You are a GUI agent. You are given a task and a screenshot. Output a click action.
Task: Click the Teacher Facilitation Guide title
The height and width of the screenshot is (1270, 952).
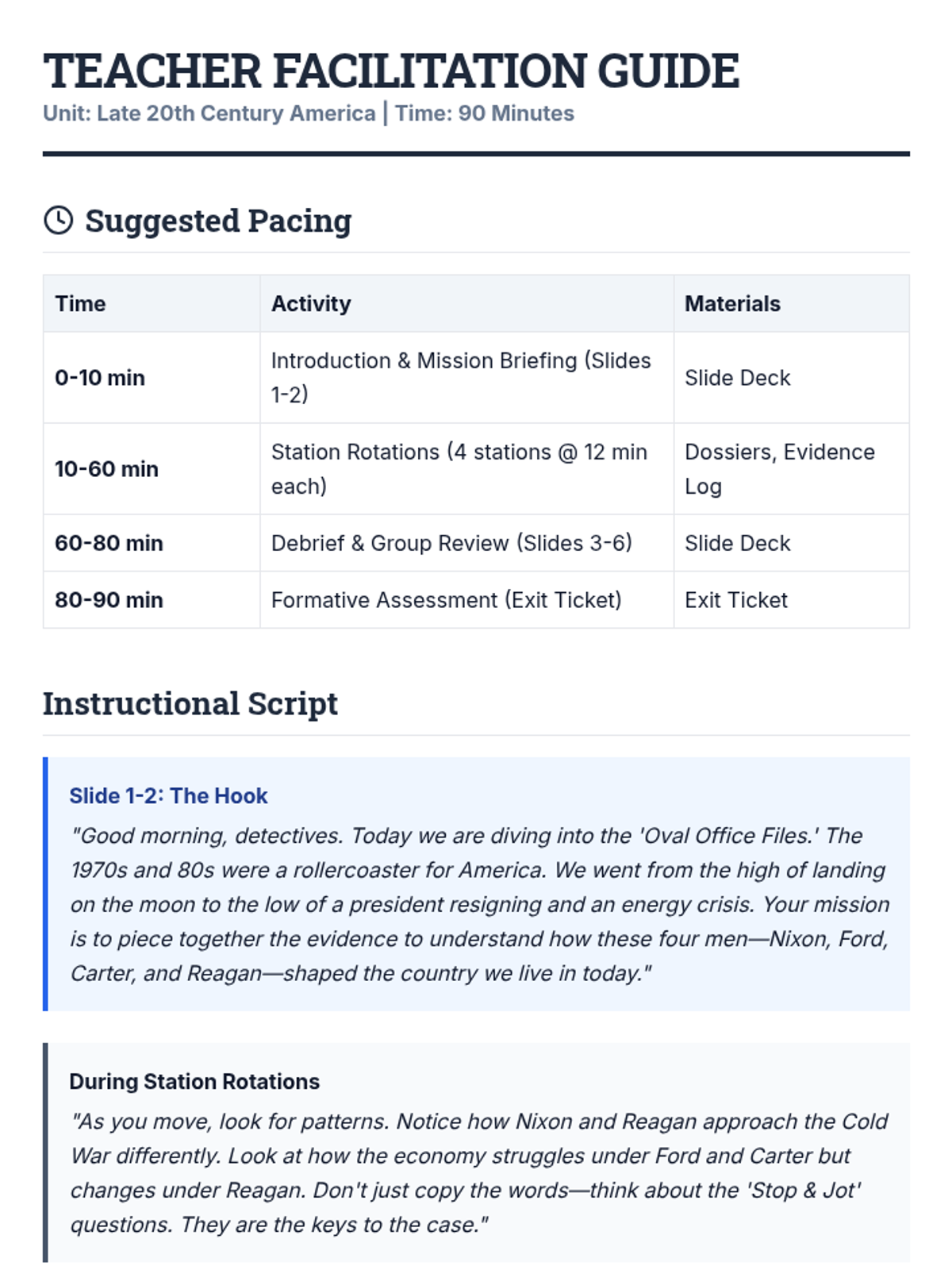pos(390,71)
